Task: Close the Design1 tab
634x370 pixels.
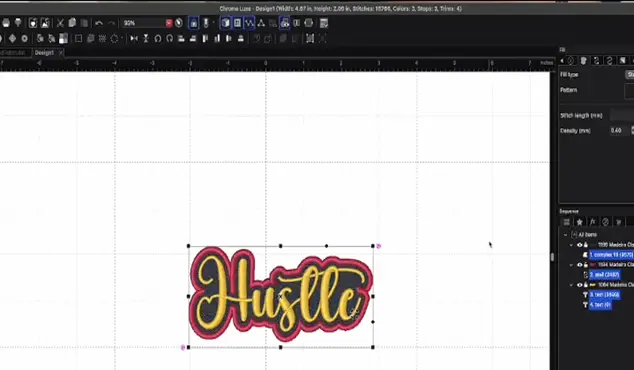Action: pos(61,53)
